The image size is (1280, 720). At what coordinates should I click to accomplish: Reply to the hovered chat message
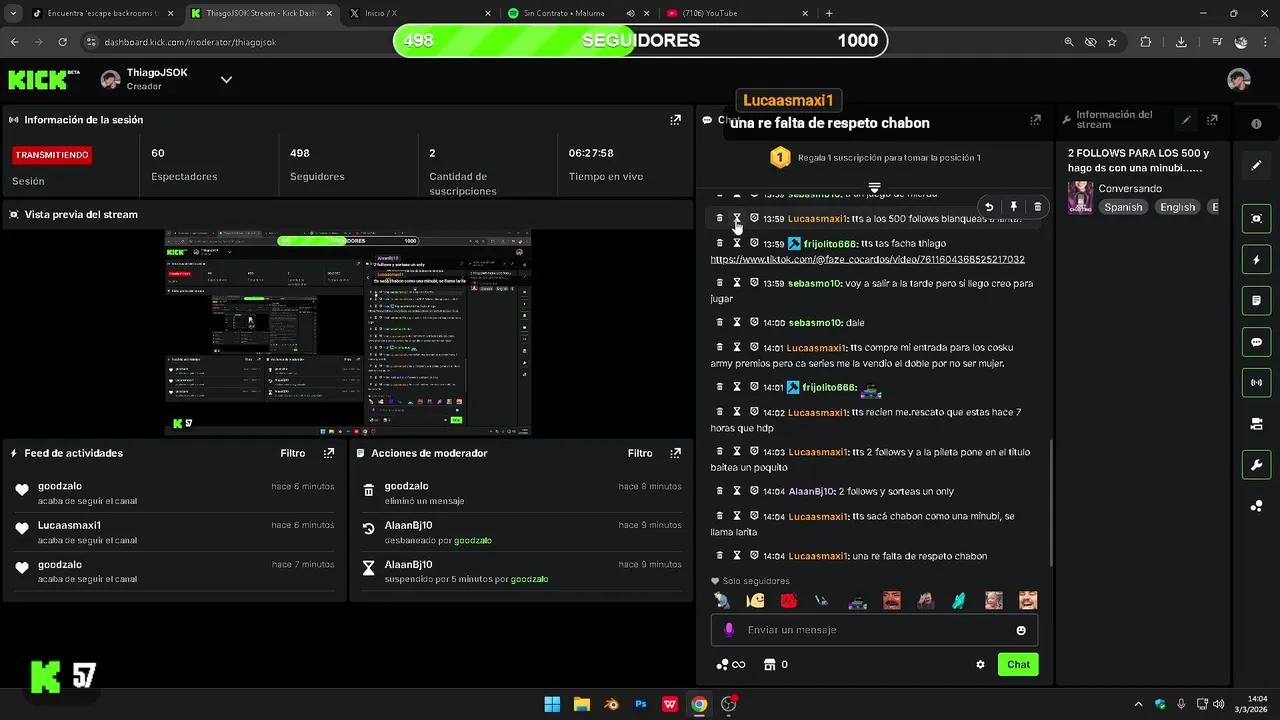pos(989,207)
